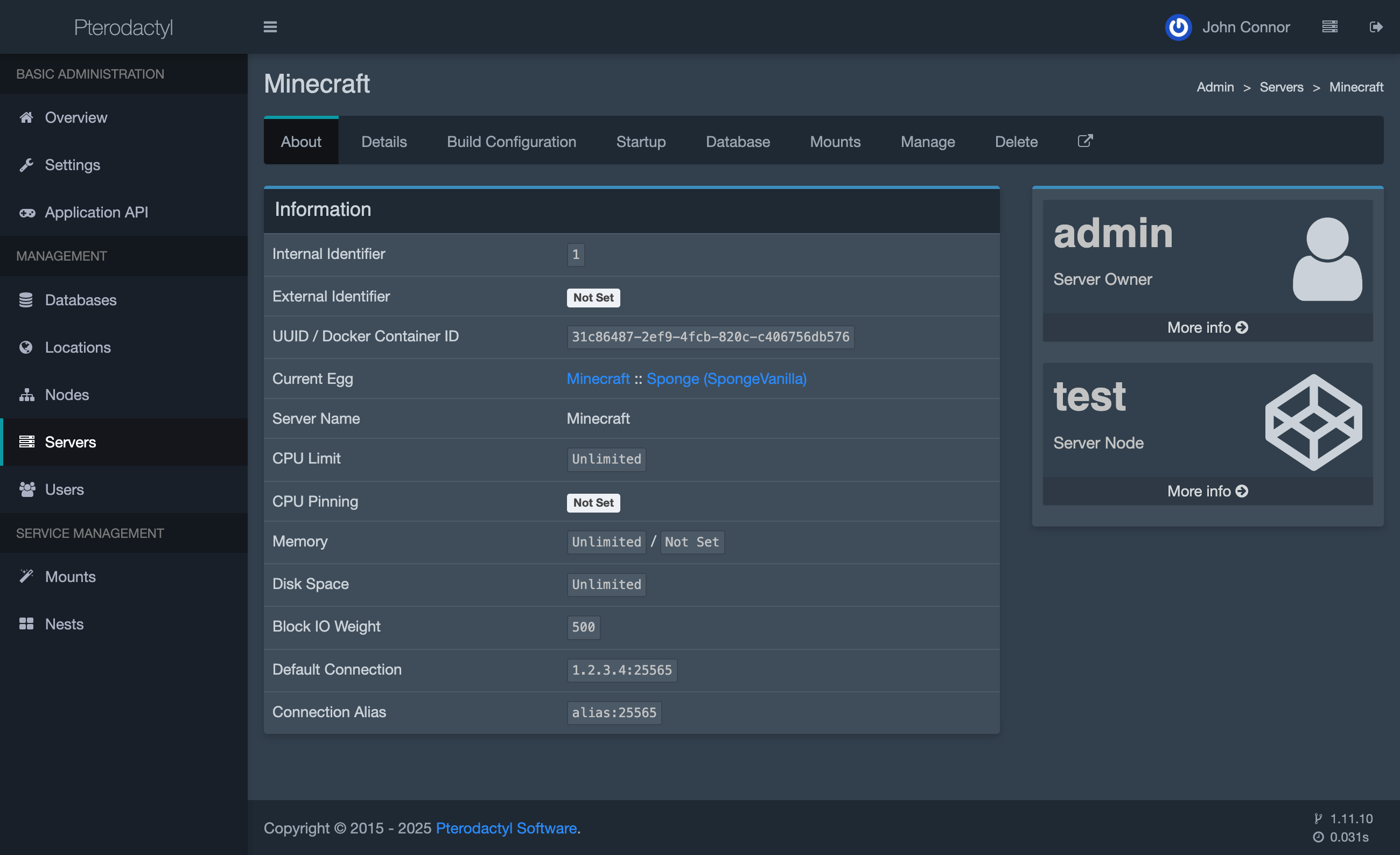The height and width of the screenshot is (855, 1400).
Task: Open the Build Configuration tab
Action: (x=512, y=142)
